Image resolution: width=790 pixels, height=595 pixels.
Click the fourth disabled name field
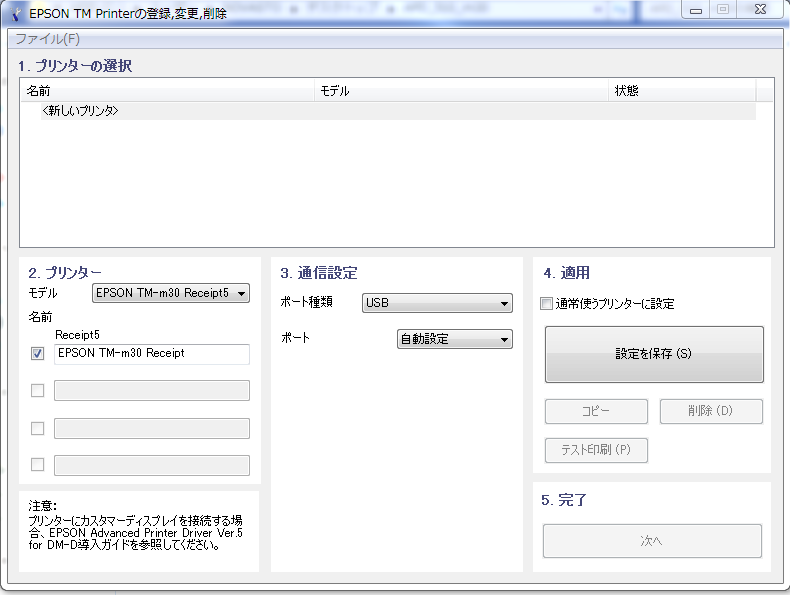(x=152, y=465)
